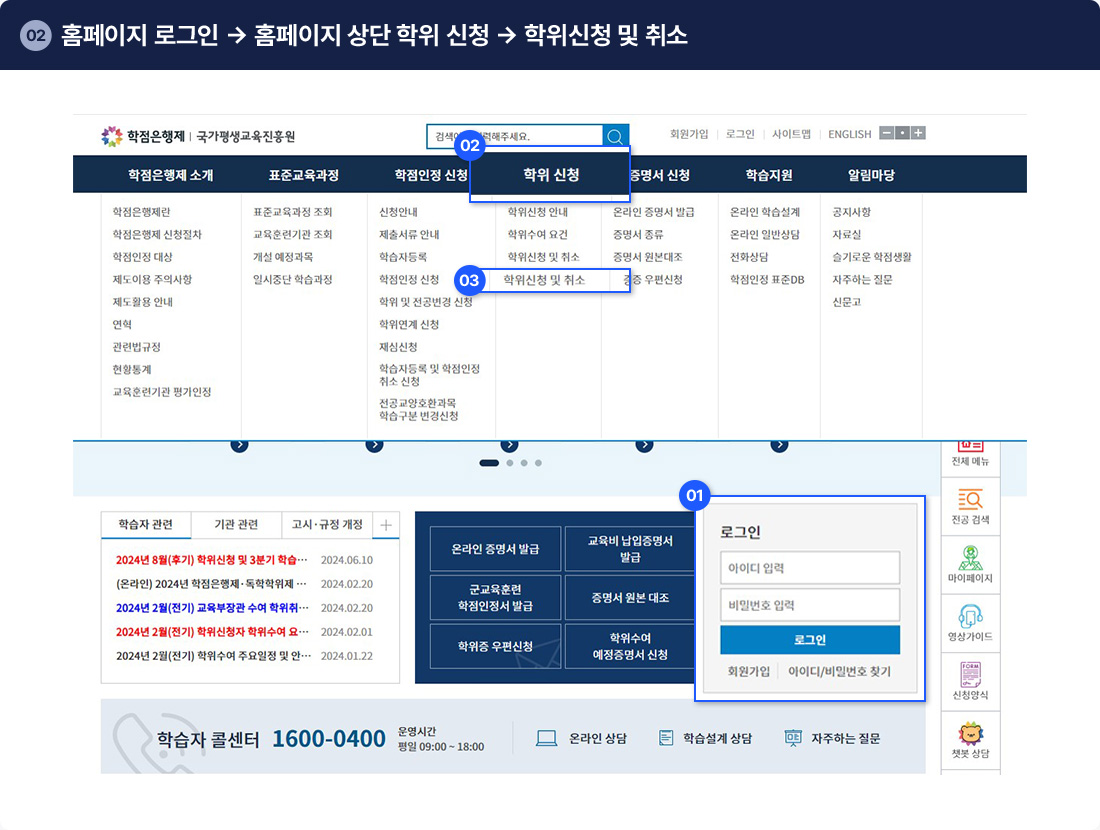Click 온라인 상담 laptop icon
1100x830 pixels.
(547, 738)
